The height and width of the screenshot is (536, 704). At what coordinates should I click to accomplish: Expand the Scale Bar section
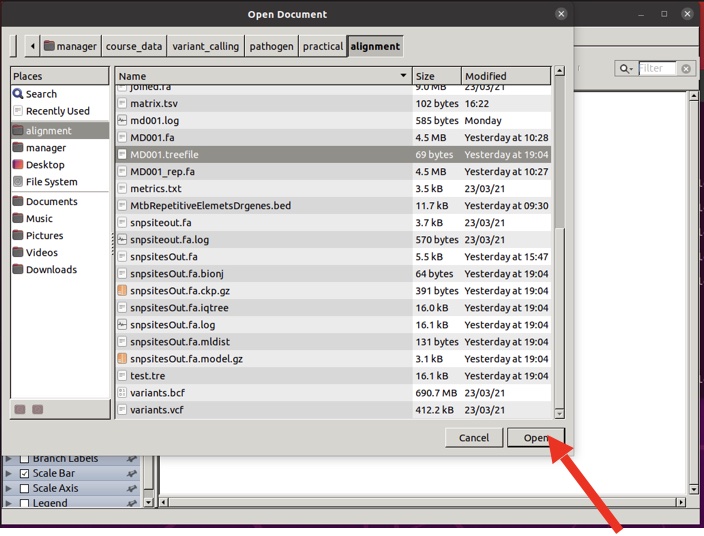[x=9, y=474]
